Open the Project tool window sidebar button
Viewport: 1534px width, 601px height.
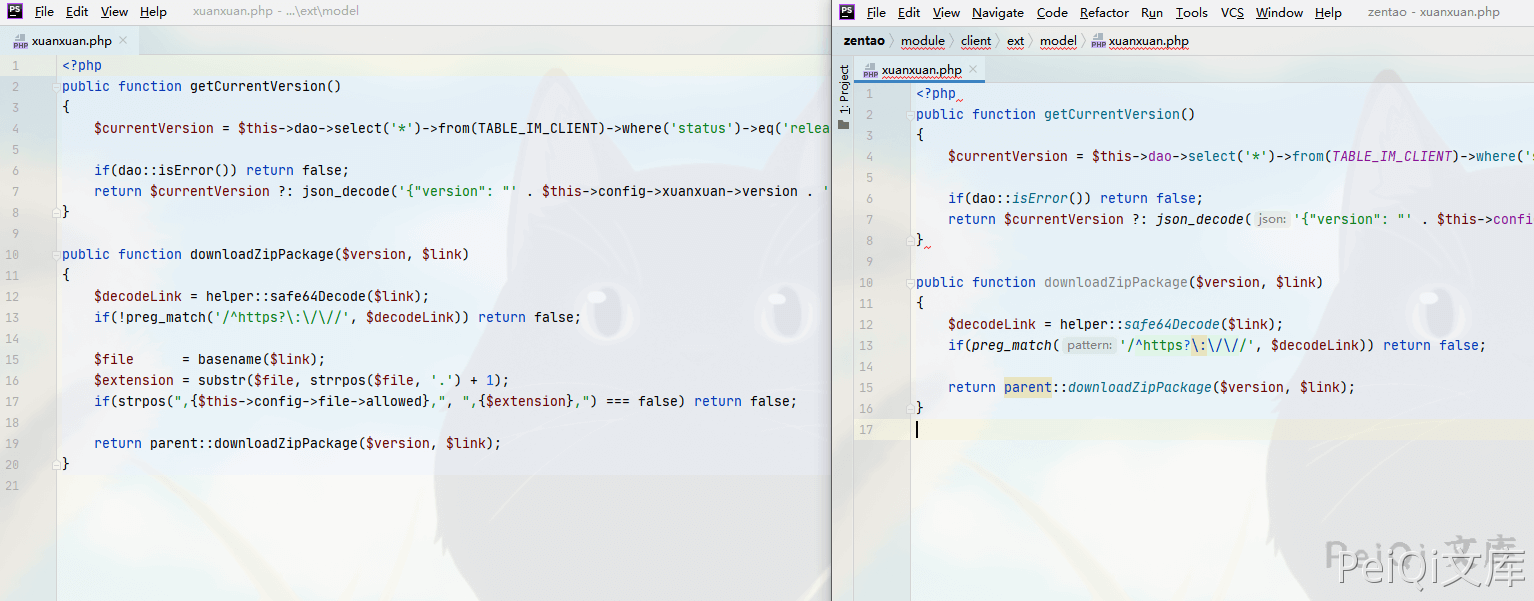(843, 88)
